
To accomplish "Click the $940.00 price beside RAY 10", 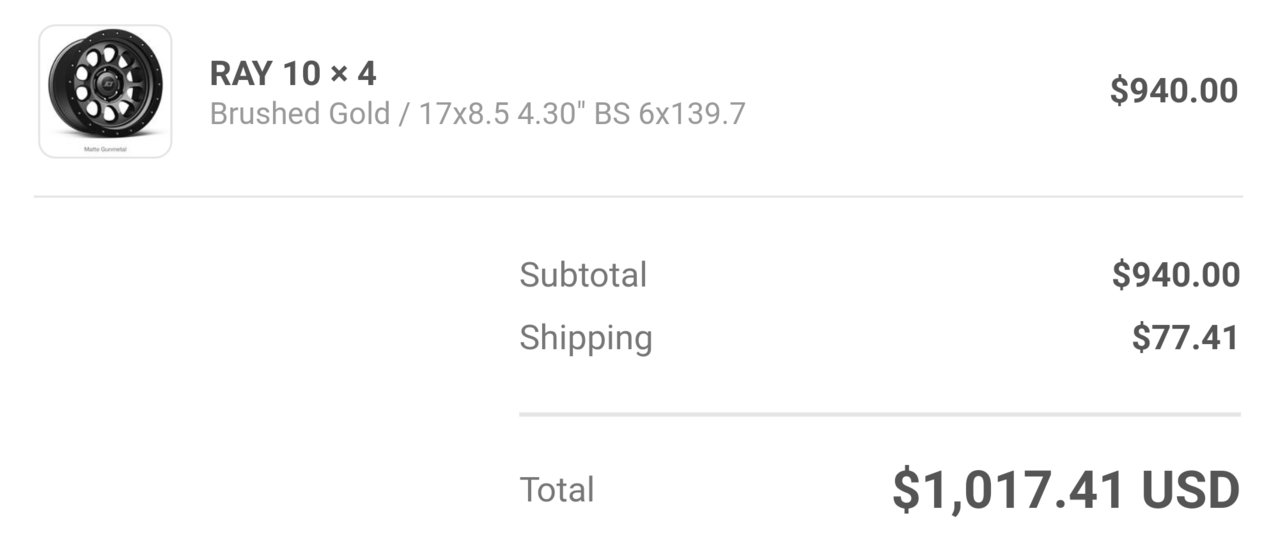I will (x=1174, y=91).
